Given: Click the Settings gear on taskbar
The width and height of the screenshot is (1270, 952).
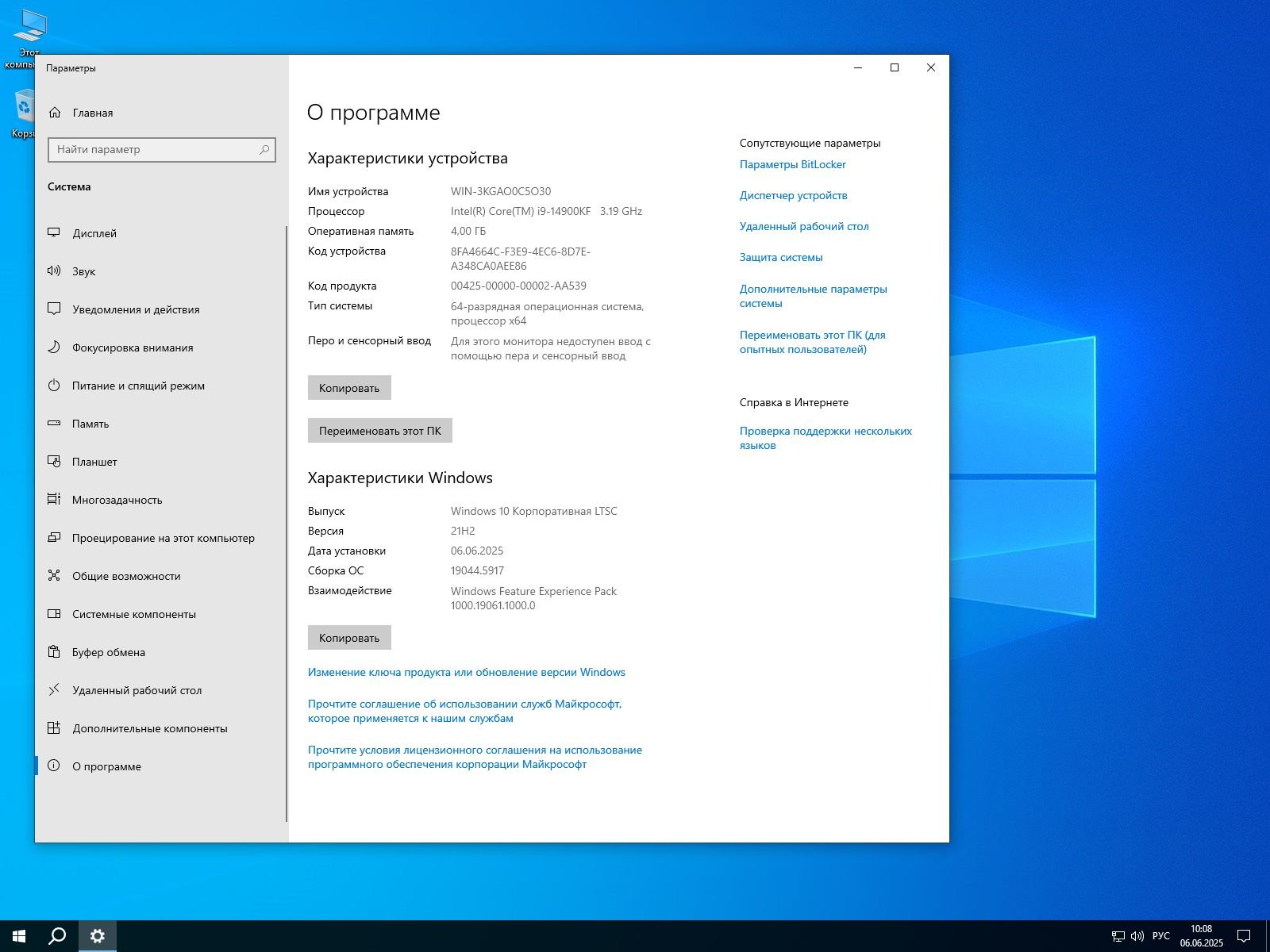Looking at the screenshot, I should [x=98, y=936].
